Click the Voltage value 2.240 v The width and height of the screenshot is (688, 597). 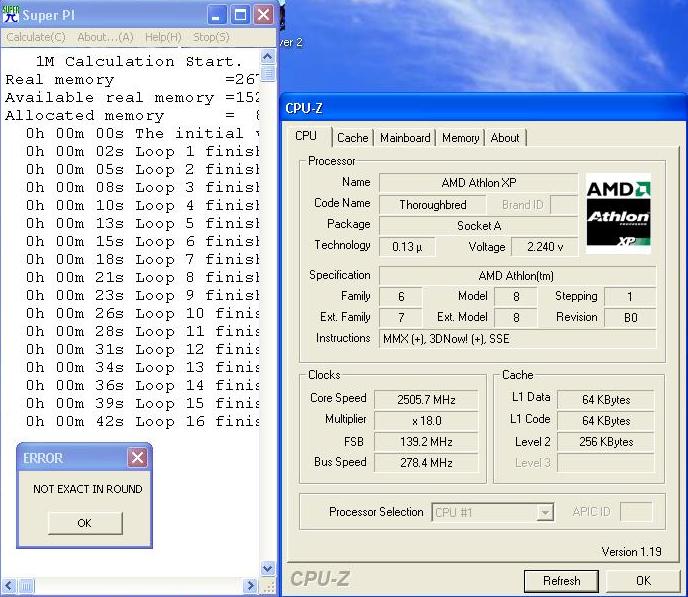545,247
